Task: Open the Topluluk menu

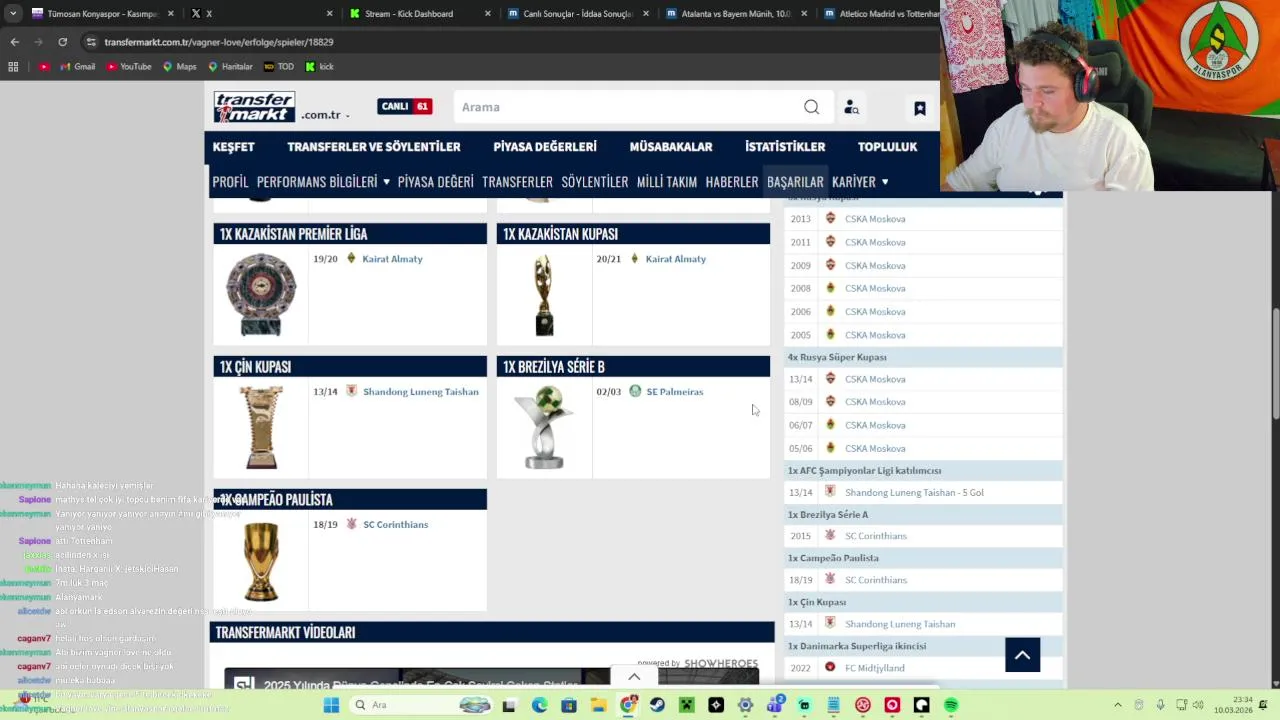Action: coord(887,147)
